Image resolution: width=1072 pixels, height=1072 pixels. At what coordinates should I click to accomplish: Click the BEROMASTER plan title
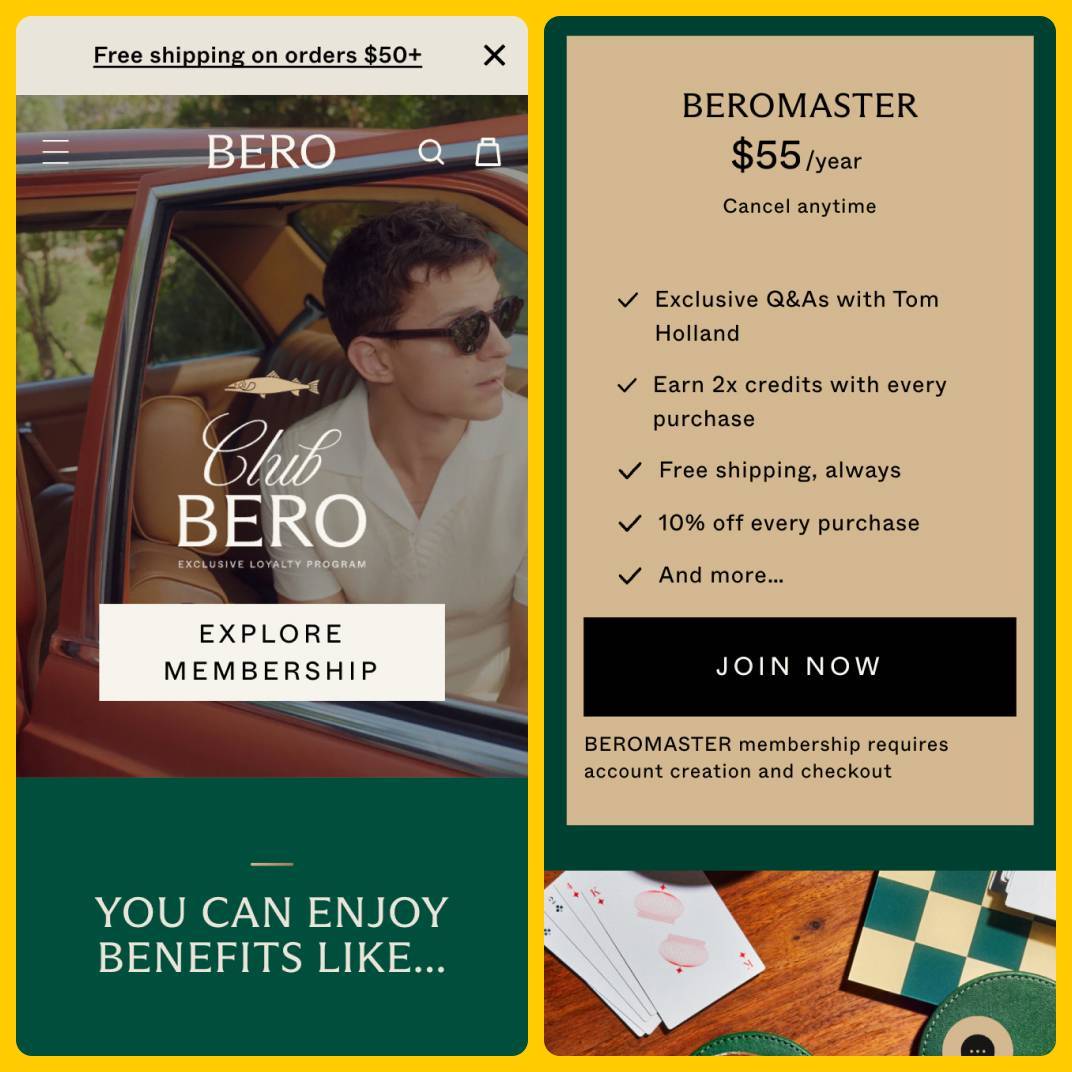[800, 105]
